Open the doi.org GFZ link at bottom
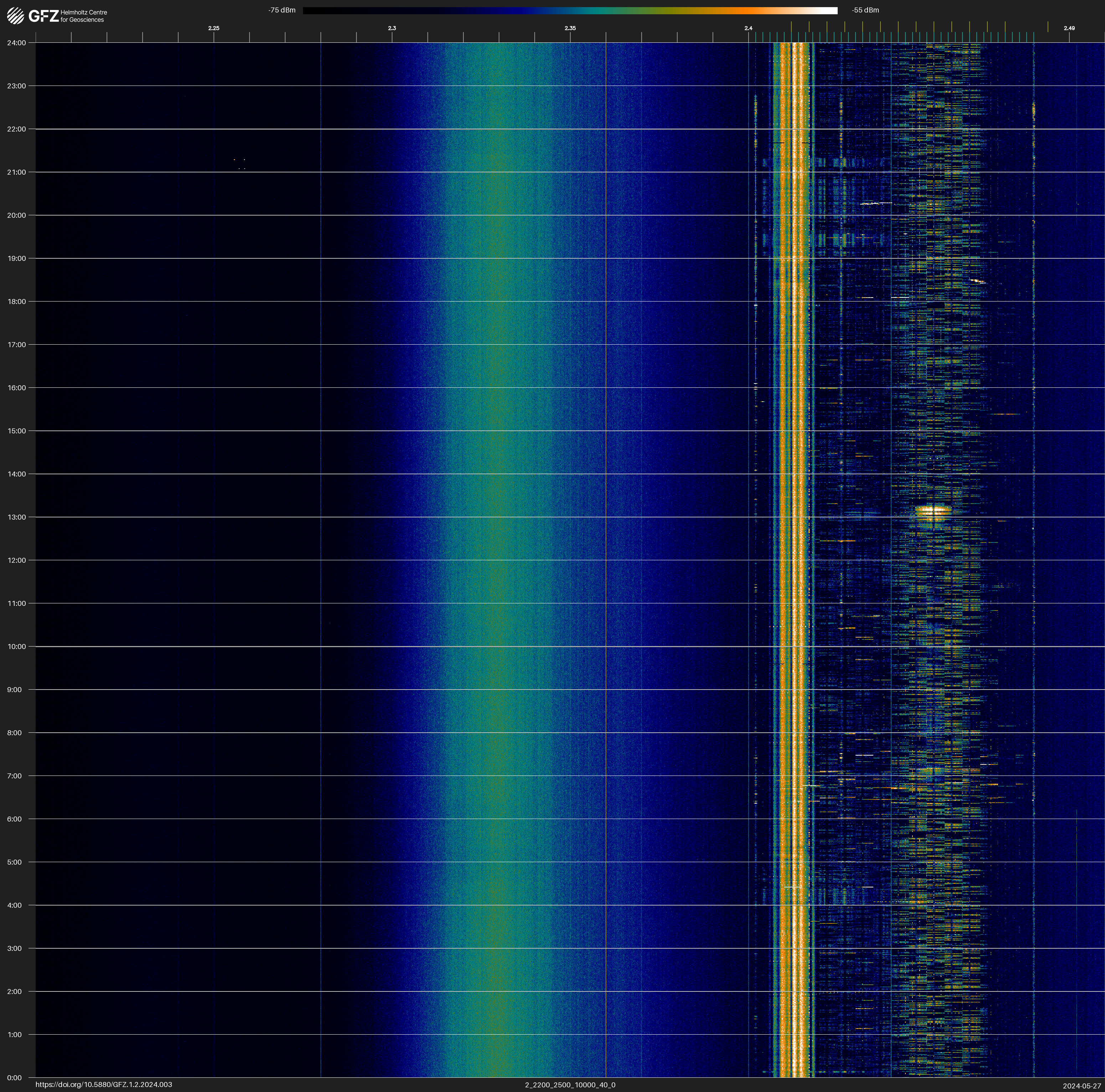This screenshot has height=1092, width=1105. point(103,1085)
